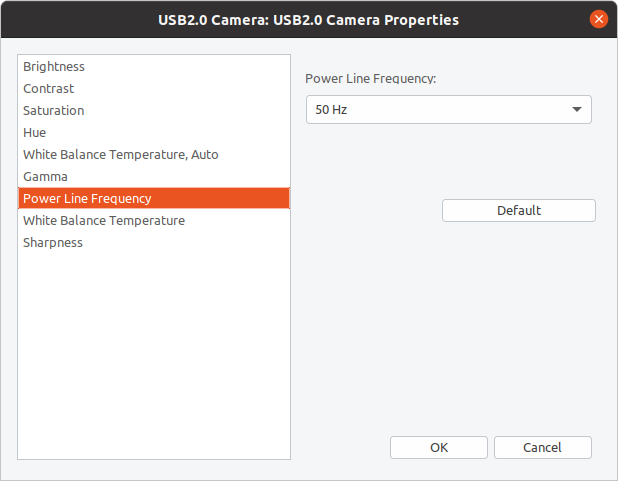Close the camera properties dialog

click(x=598, y=19)
